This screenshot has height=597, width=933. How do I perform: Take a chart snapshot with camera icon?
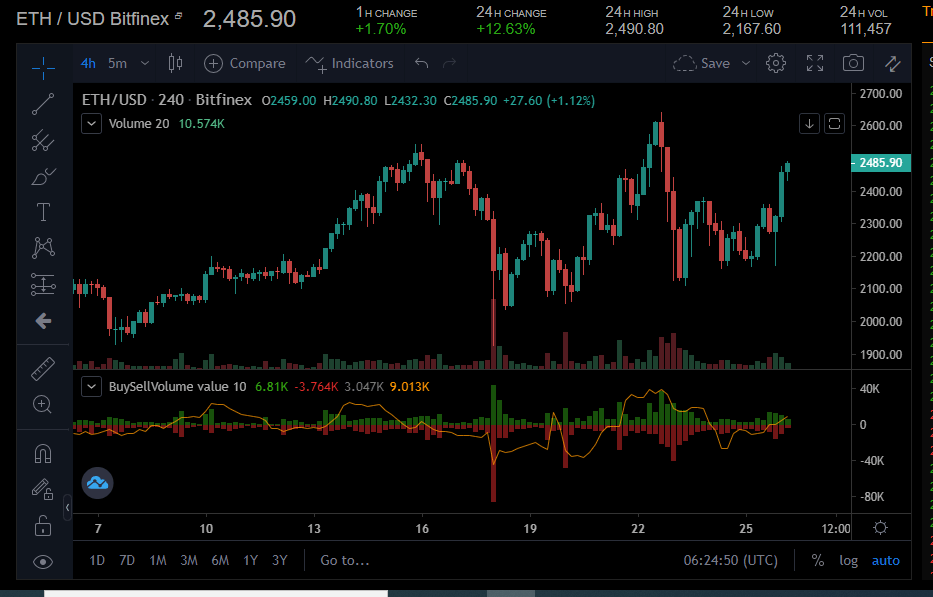[853, 63]
